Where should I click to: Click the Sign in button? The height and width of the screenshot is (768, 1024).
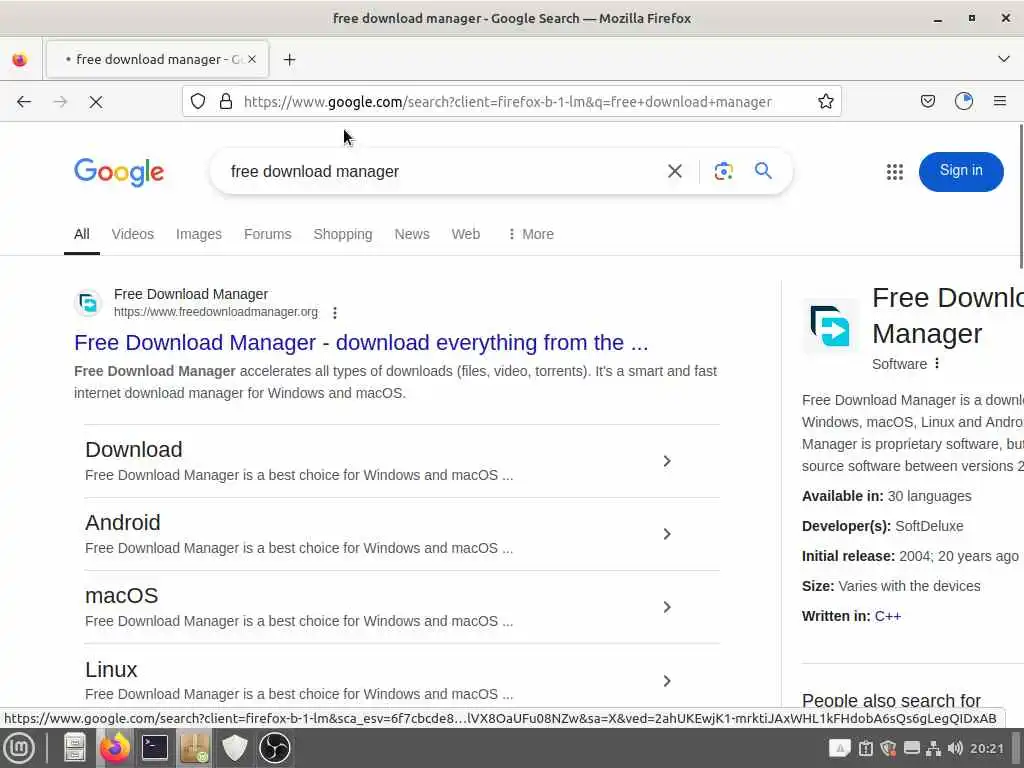(x=961, y=171)
